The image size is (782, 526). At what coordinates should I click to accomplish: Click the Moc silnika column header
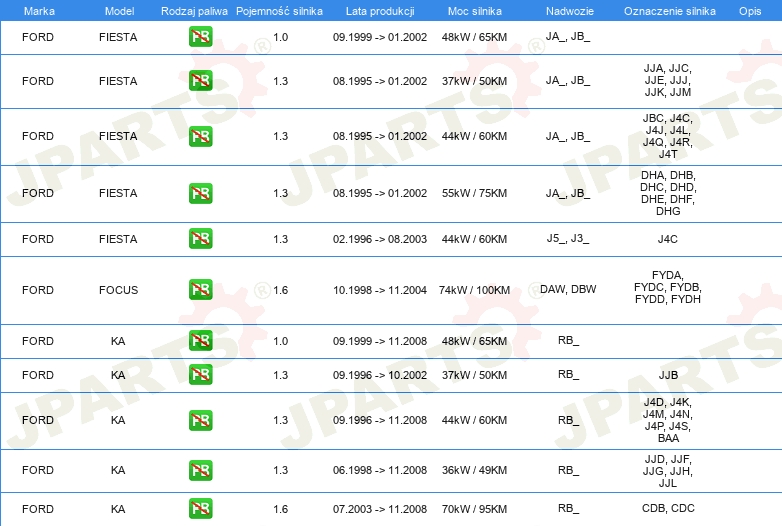tap(475, 11)
